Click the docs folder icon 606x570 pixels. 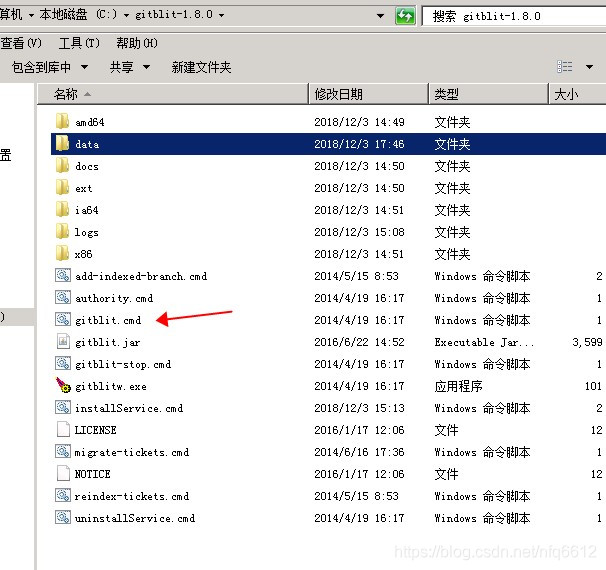(x=62, y=165)
